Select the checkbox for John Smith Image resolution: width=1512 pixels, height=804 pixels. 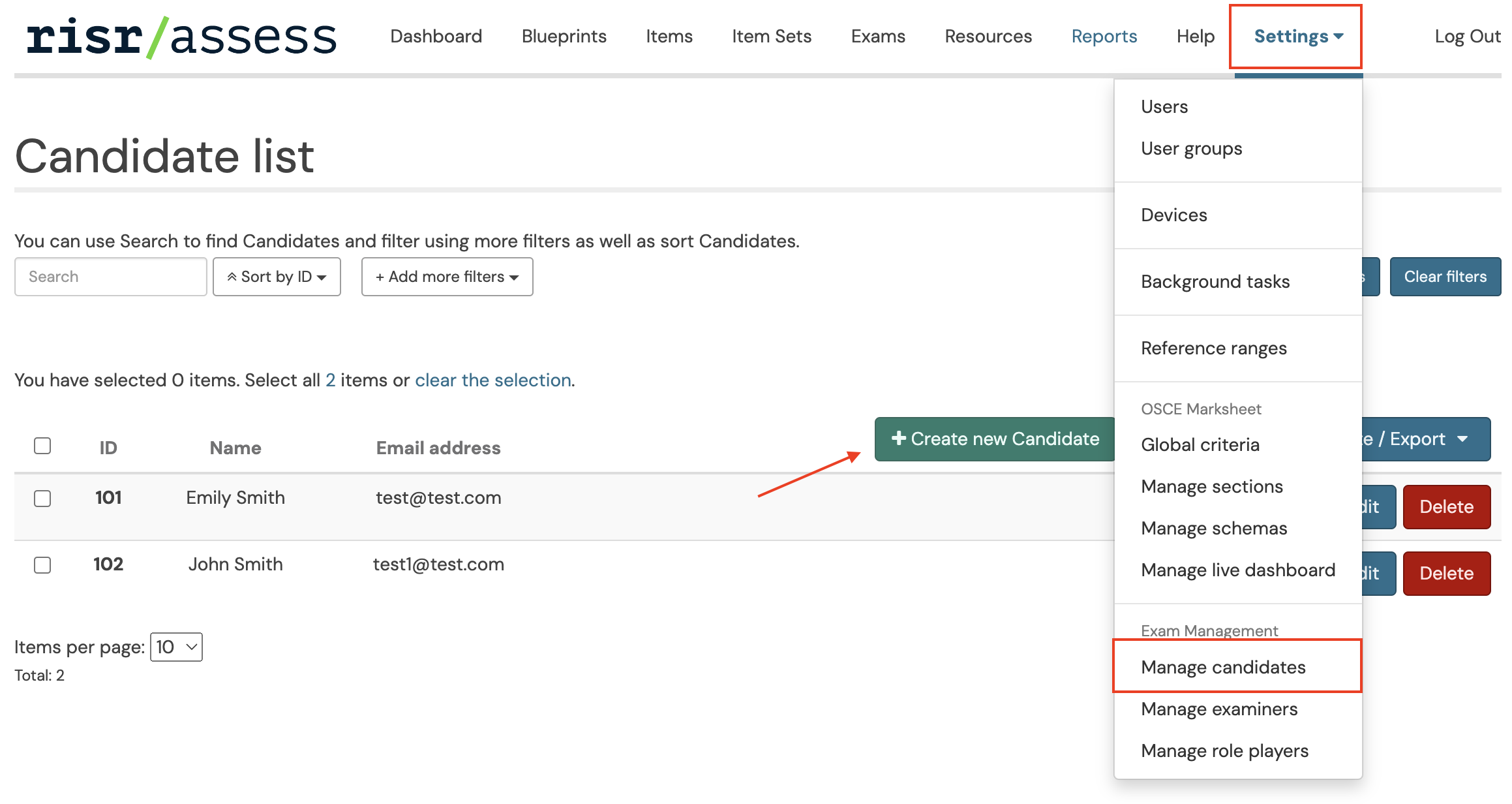(42, 565)
